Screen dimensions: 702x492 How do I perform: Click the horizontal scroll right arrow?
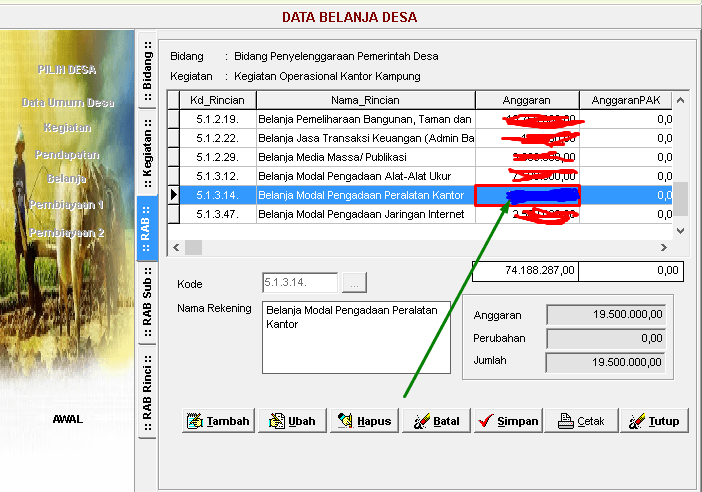coord(663,248)
